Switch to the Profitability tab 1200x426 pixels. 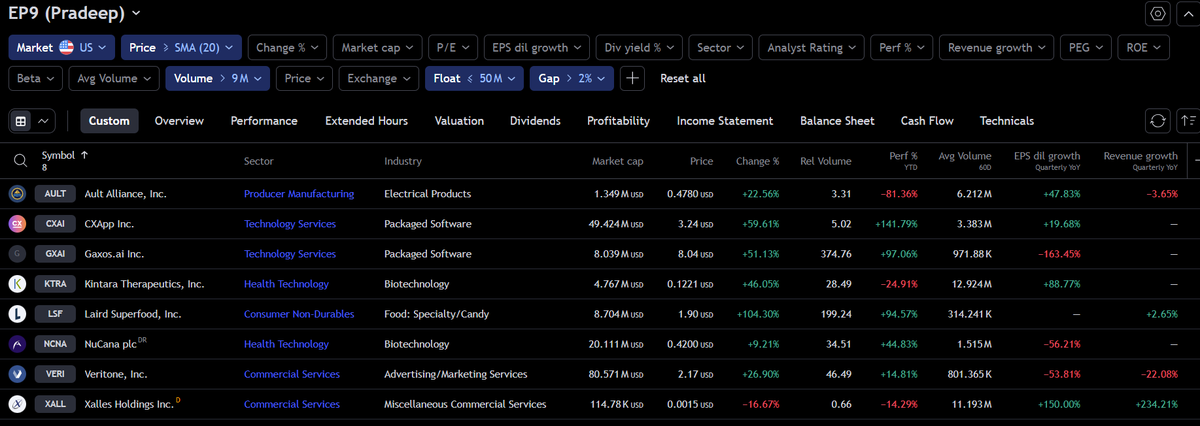[x=618, y=121]
